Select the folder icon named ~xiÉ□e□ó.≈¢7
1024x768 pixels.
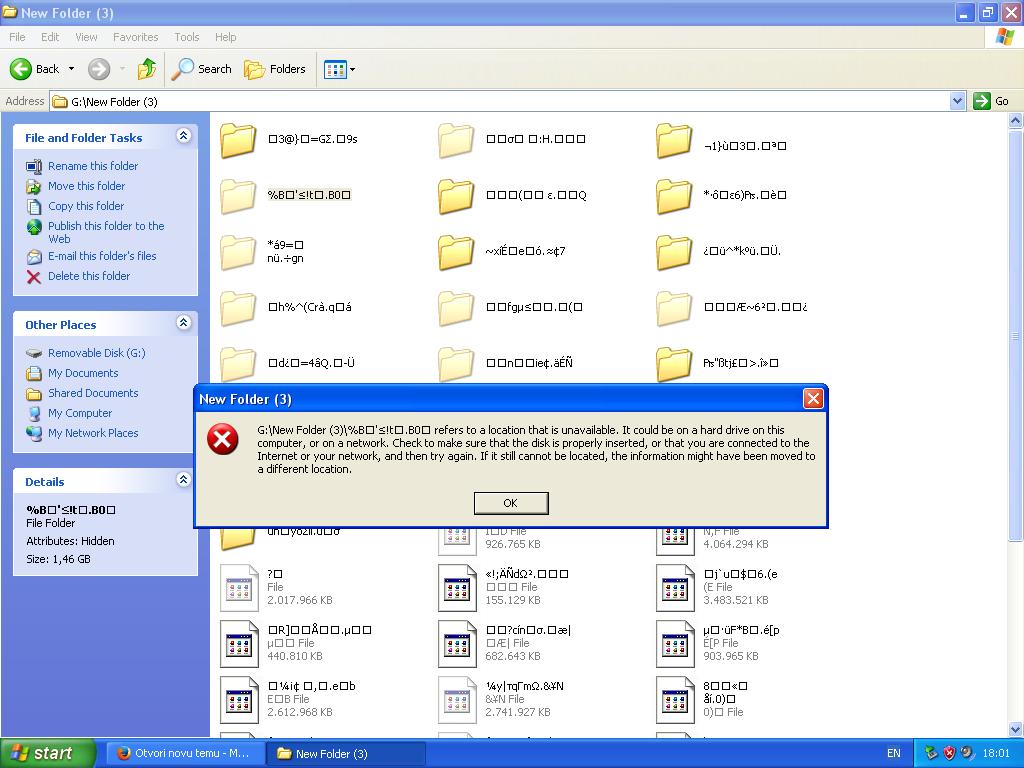[x=456, y=253]
